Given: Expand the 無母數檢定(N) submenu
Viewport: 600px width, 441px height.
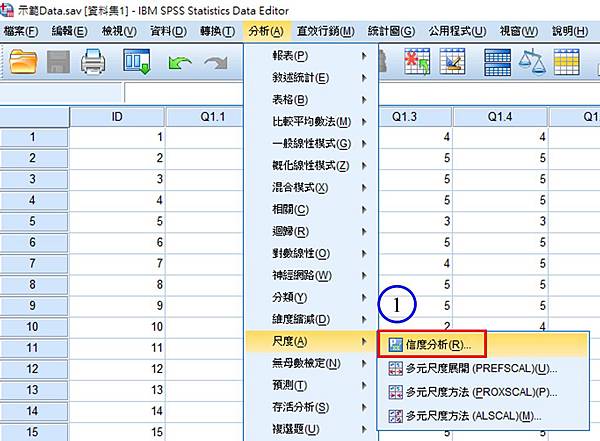Looking at the screenshot, I should pyautogui.click(x=311, y=363).
